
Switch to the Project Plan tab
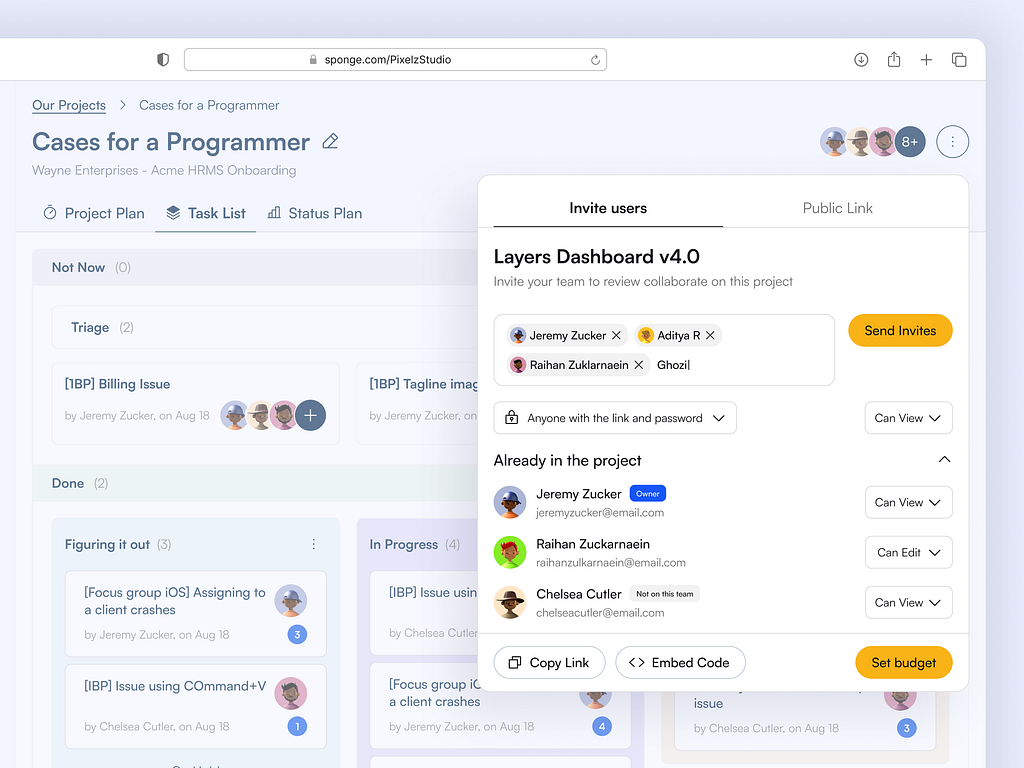[x=94, y=213]
